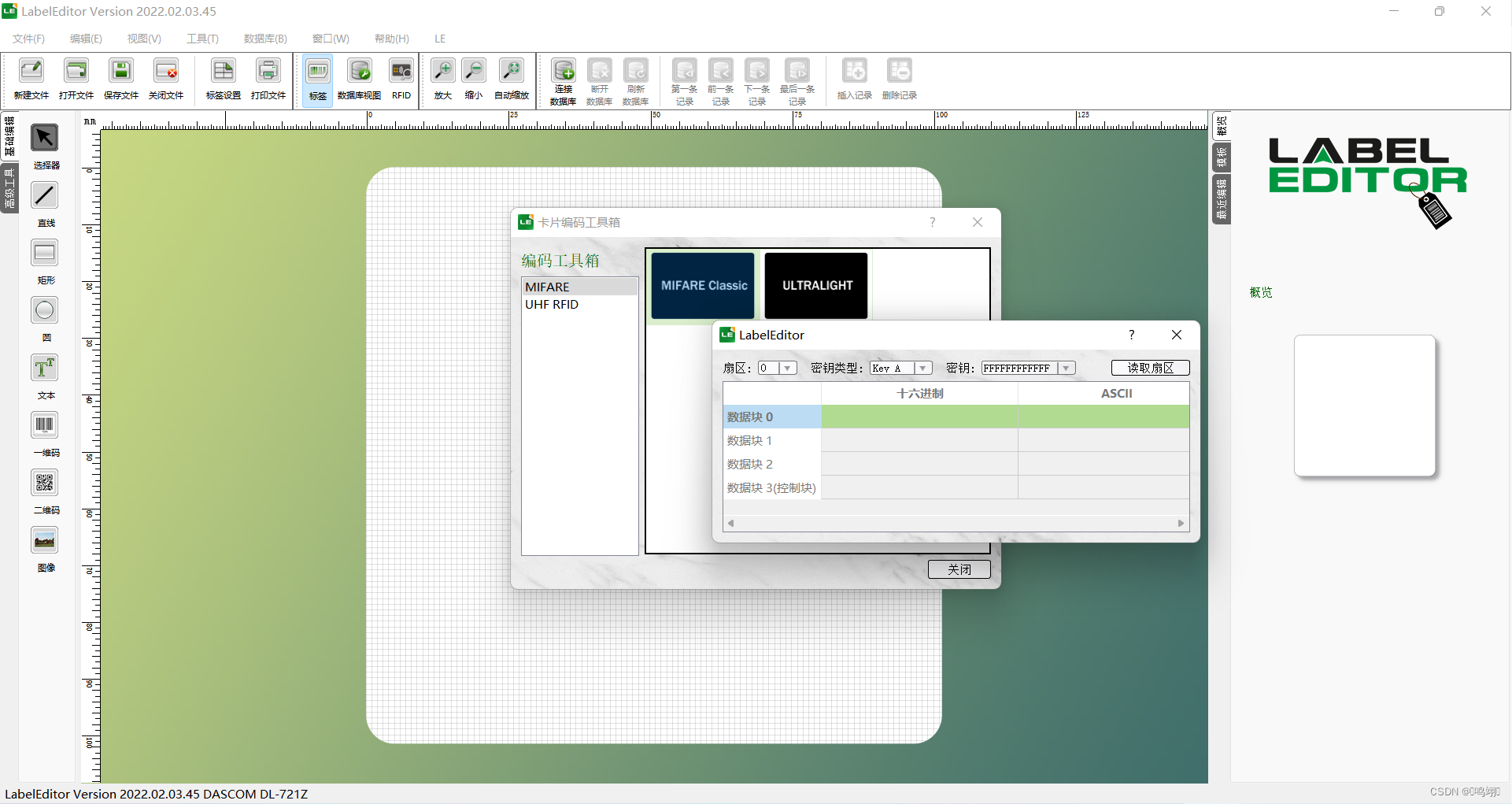Open 标签设置 (label settings) icon
The width and height of the screenshot is (1512, 804).
224,71
